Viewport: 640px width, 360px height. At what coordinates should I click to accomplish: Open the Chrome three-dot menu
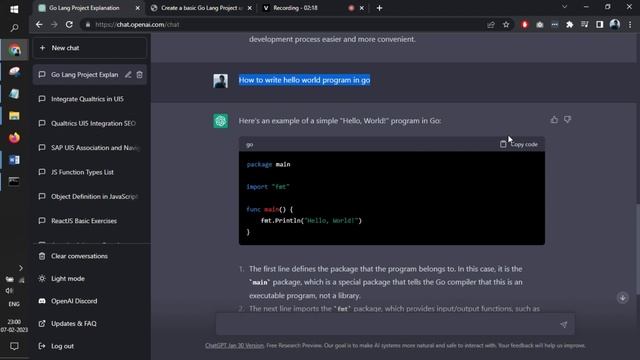(x=630, y=25)
